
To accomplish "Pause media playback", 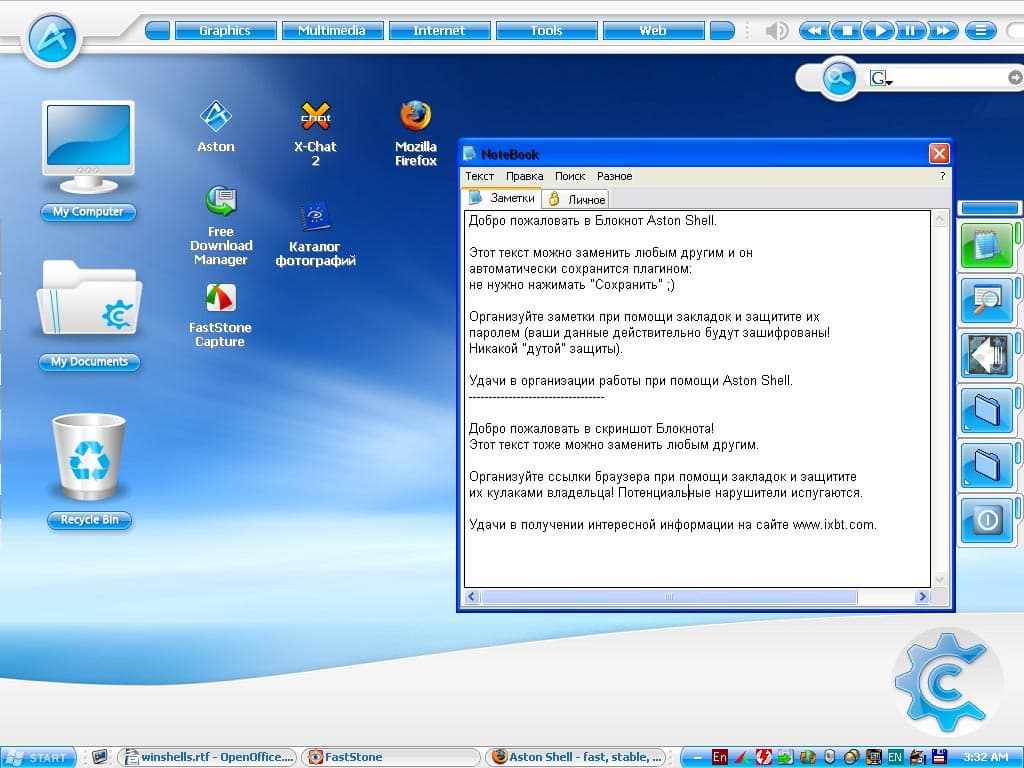I will (910, 31).
